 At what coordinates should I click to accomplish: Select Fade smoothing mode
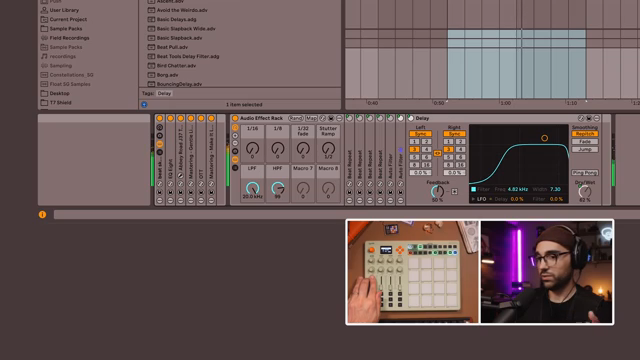pos(584,142)
